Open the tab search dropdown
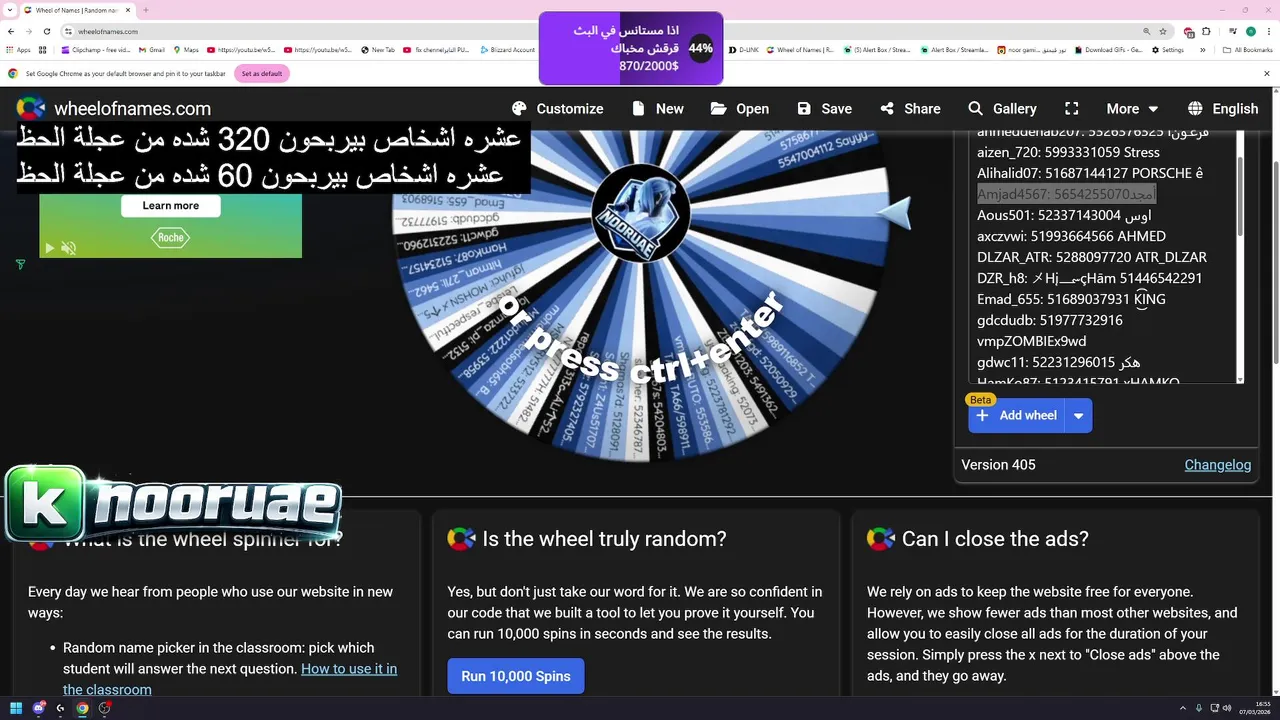The height and width of the screenshot is (720, 1280). pos(8,10)
